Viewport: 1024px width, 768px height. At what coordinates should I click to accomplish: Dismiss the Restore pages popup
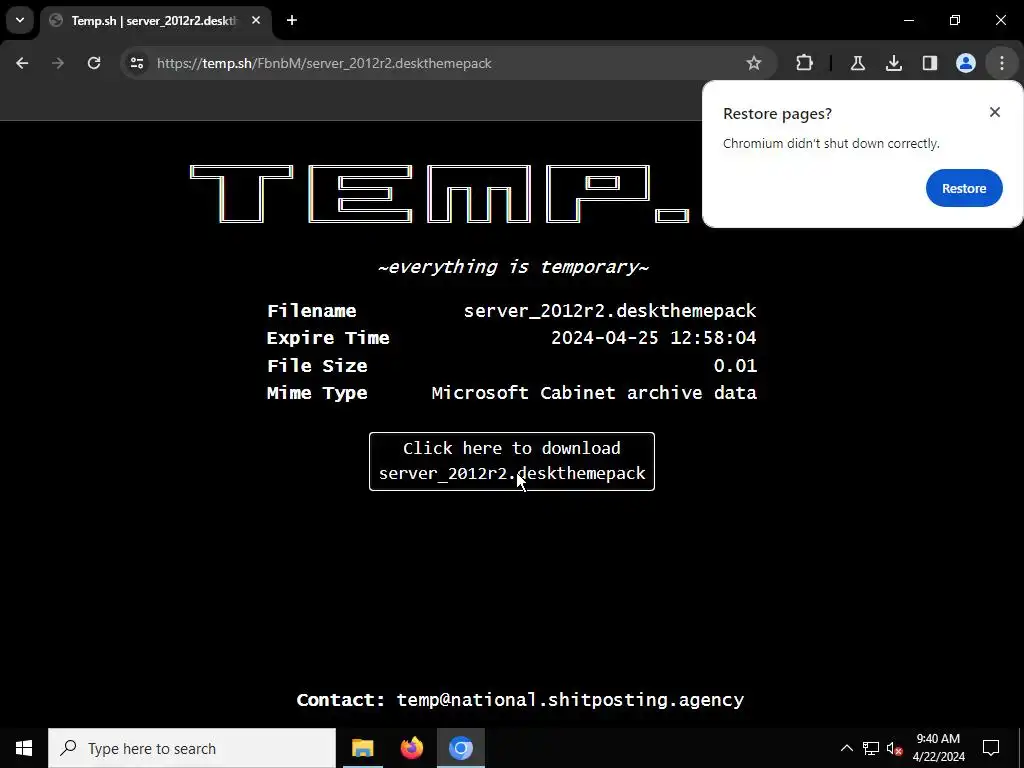click(995, 112)
